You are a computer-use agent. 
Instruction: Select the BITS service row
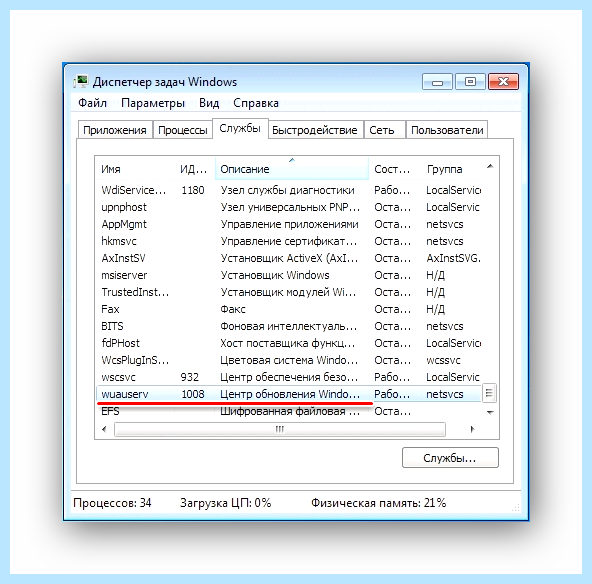point(289,326)
